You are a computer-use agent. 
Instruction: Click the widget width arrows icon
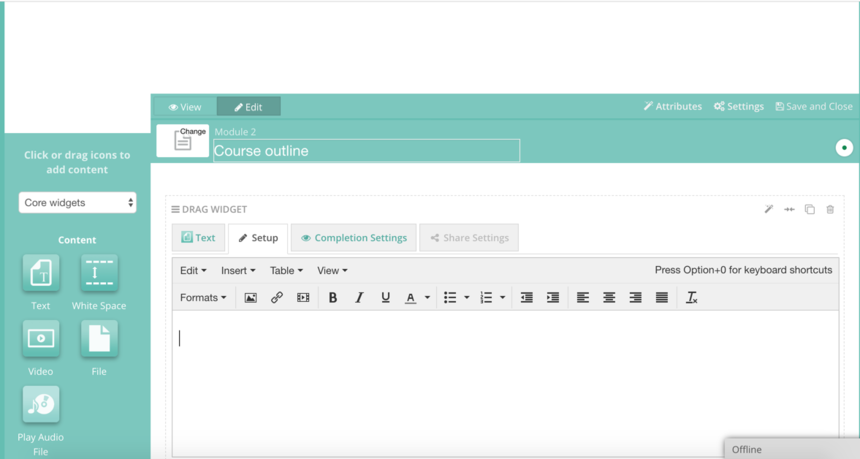pyautogui.click(x=789, y=209)
